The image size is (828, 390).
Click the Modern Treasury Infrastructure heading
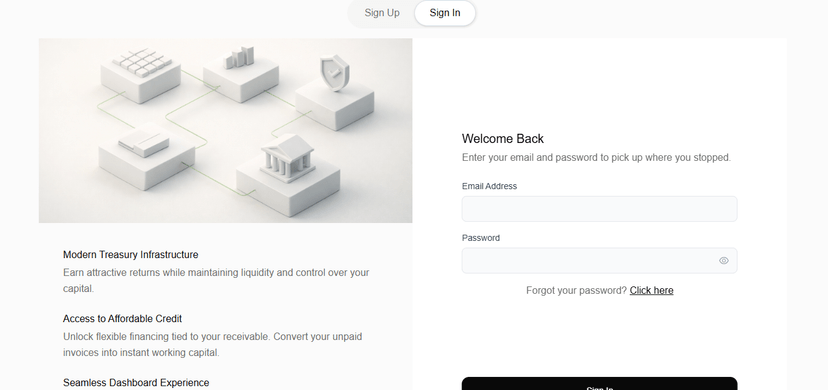click(130, 254)
